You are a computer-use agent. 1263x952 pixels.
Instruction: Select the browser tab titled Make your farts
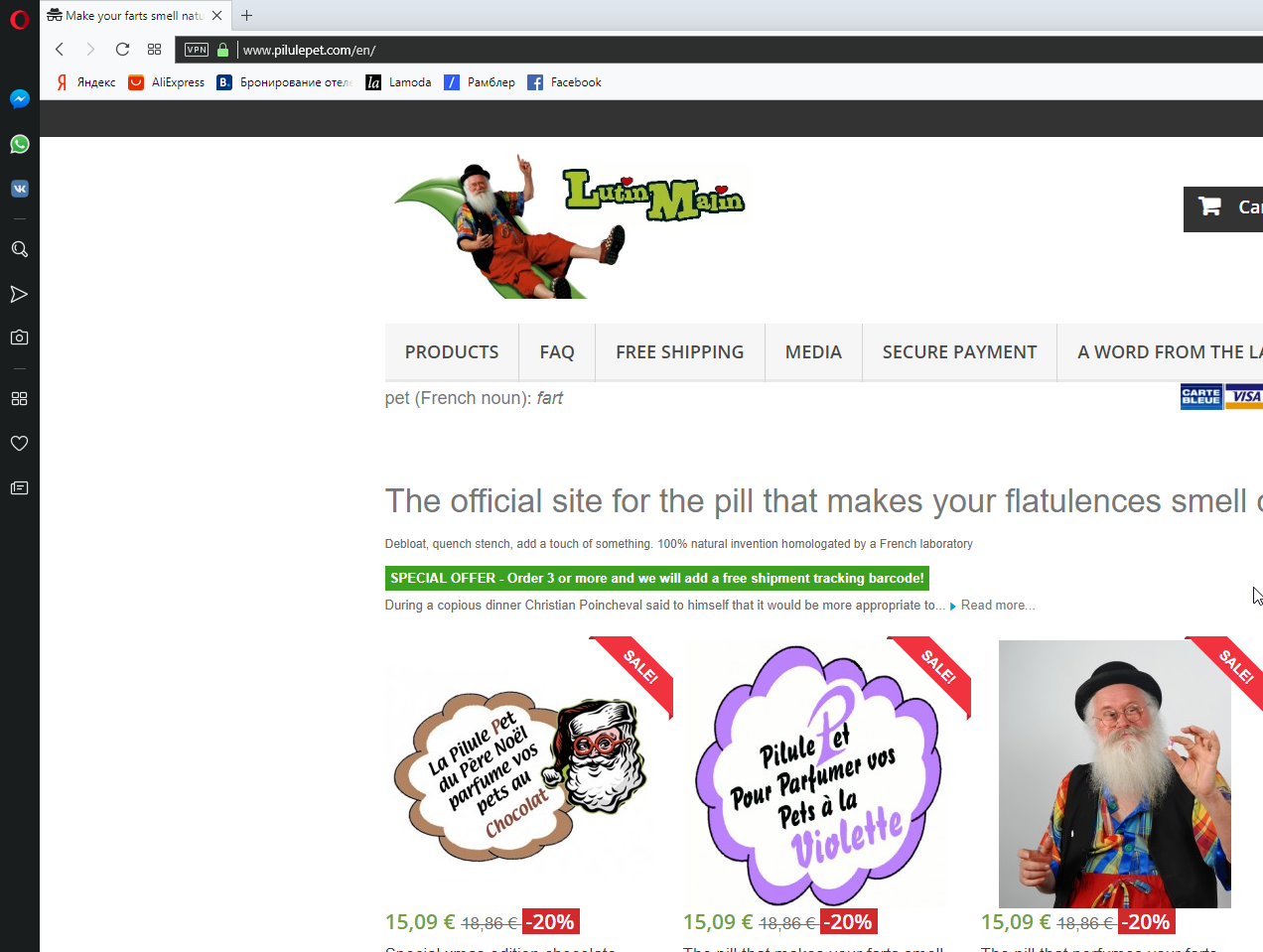pos(134,16)
